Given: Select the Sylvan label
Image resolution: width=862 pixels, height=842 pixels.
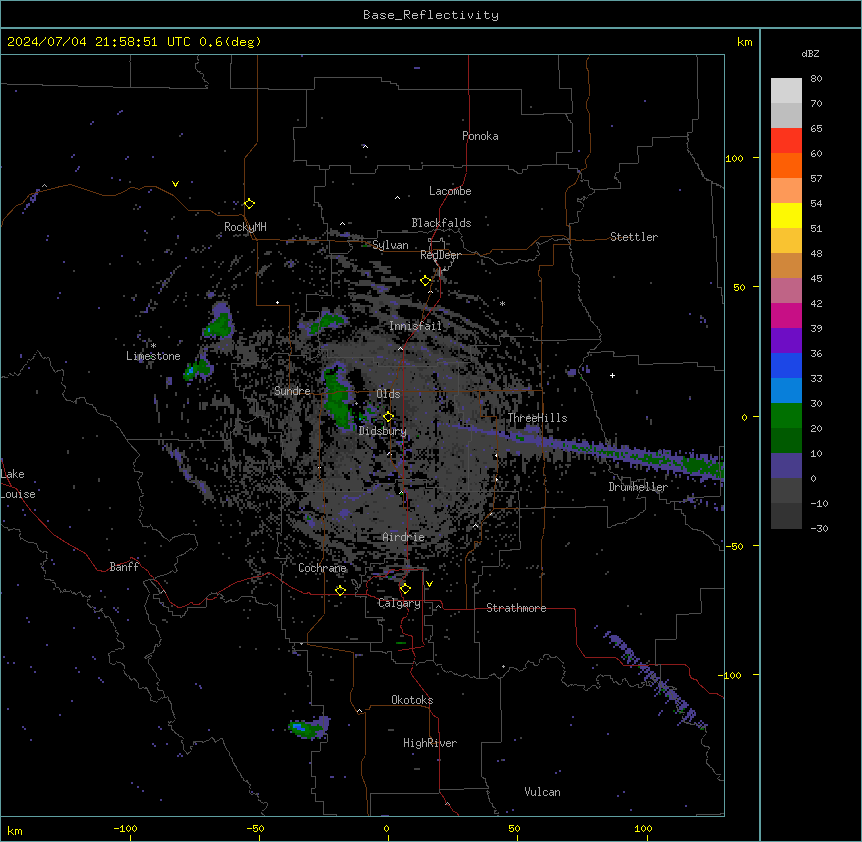Looking at the screenshot, I should [390, 245].
